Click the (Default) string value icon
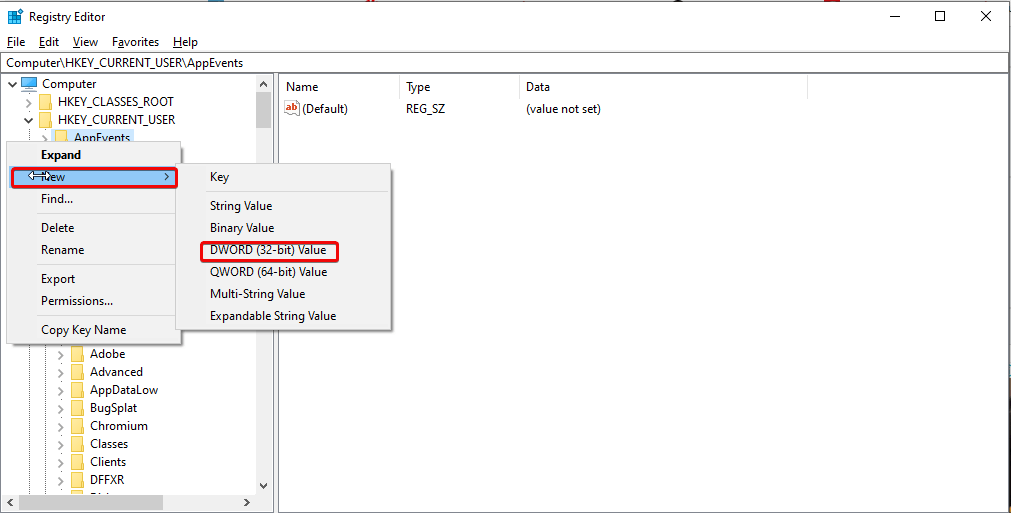Viewport: 1011px width, 513px height. click(292, 108)
